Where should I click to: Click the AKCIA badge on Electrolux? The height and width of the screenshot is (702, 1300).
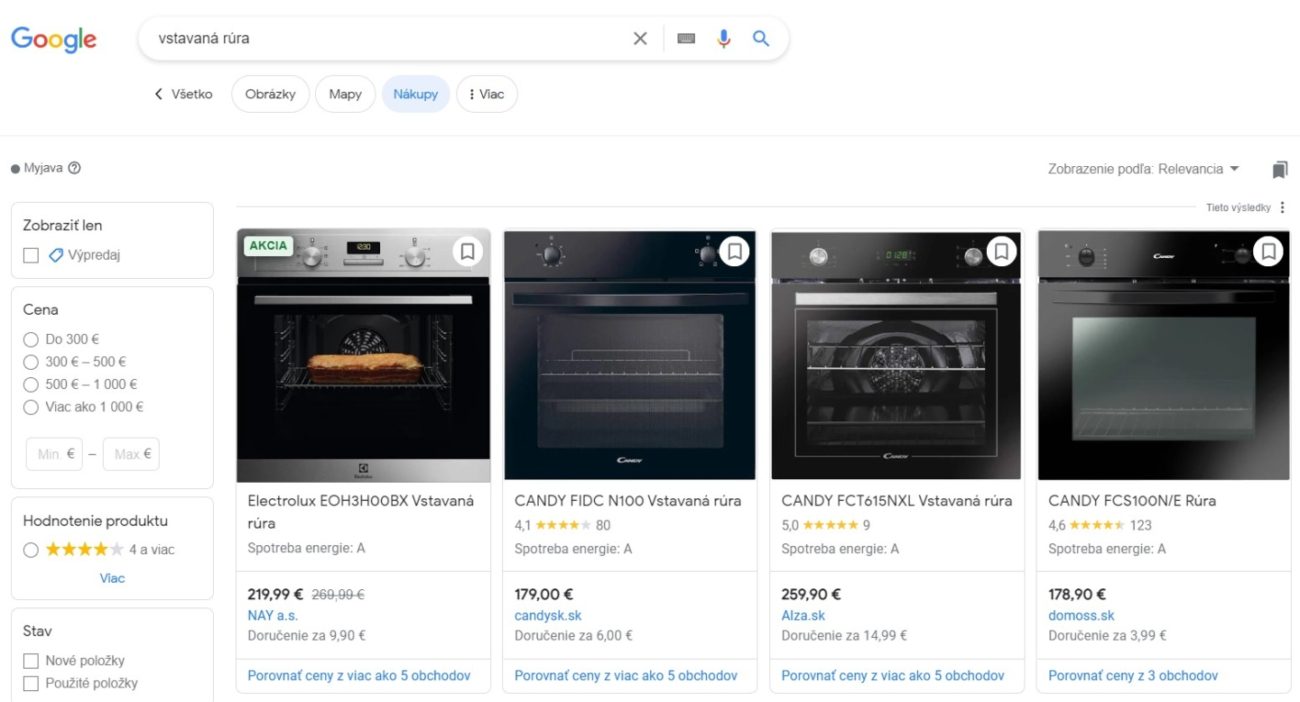[x=268, y=245]
